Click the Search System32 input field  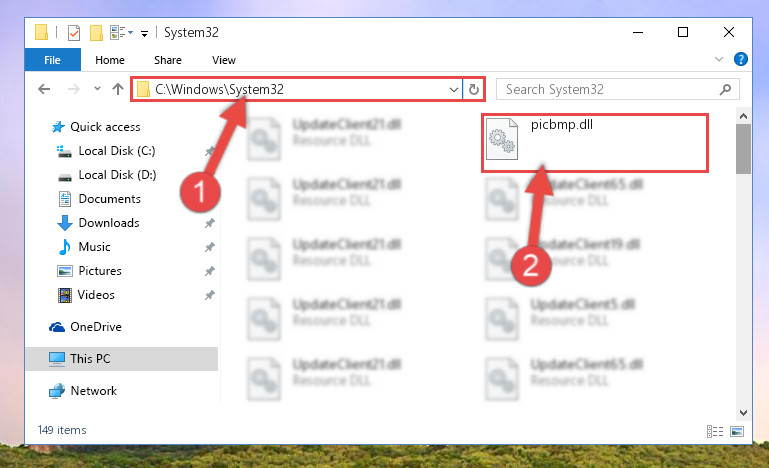(609, 89)
